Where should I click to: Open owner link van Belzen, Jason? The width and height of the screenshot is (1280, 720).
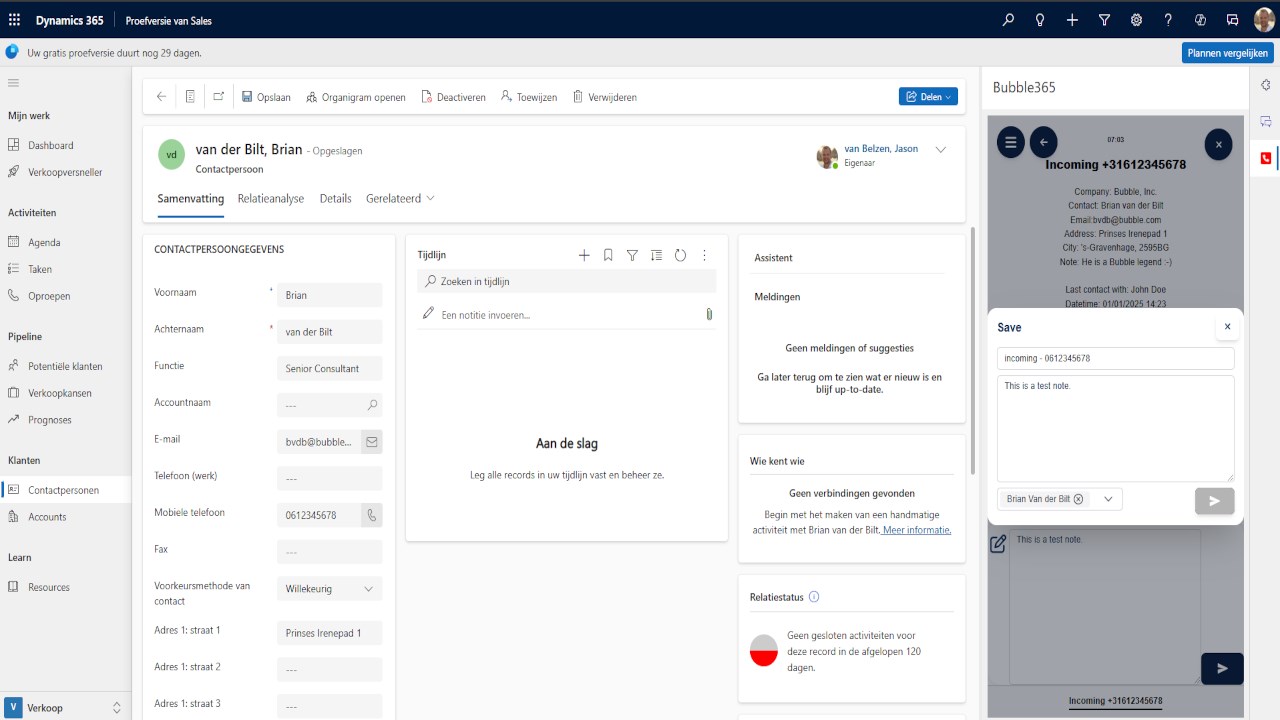pos(881,149)
